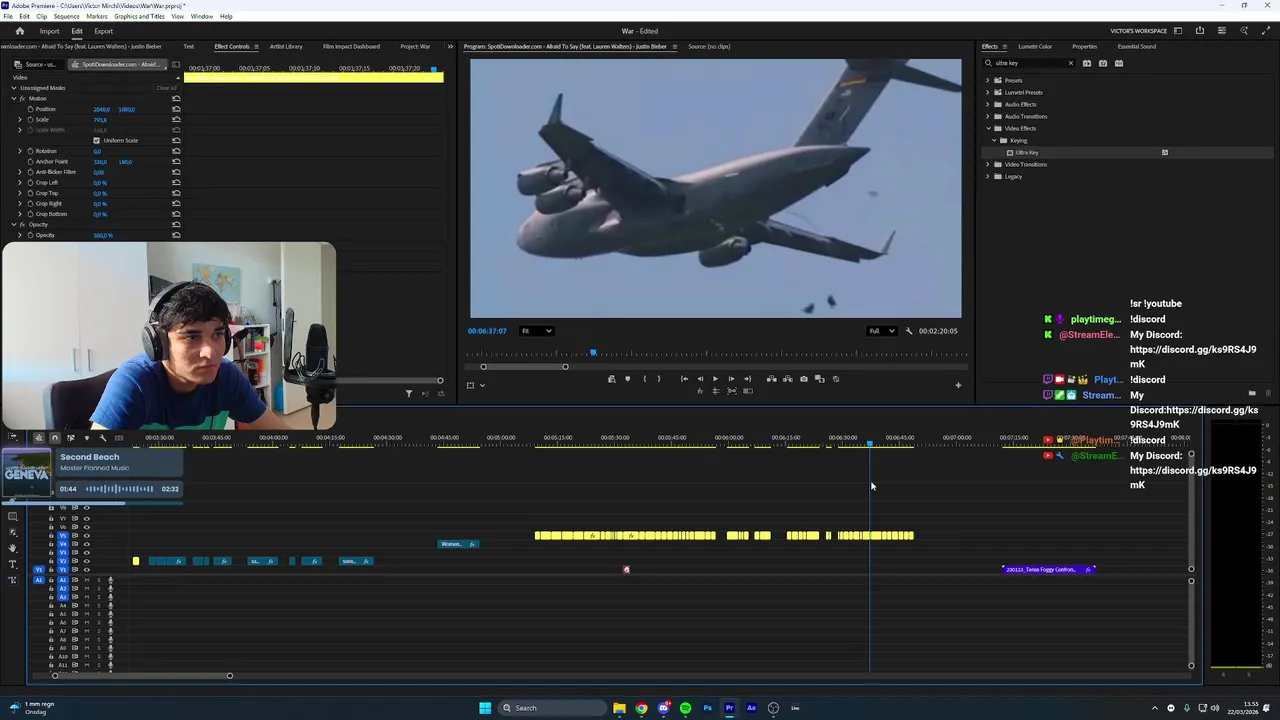1280x720 pixels.
Task: Click the Windows Start button
Action: [x=485, y=708]
